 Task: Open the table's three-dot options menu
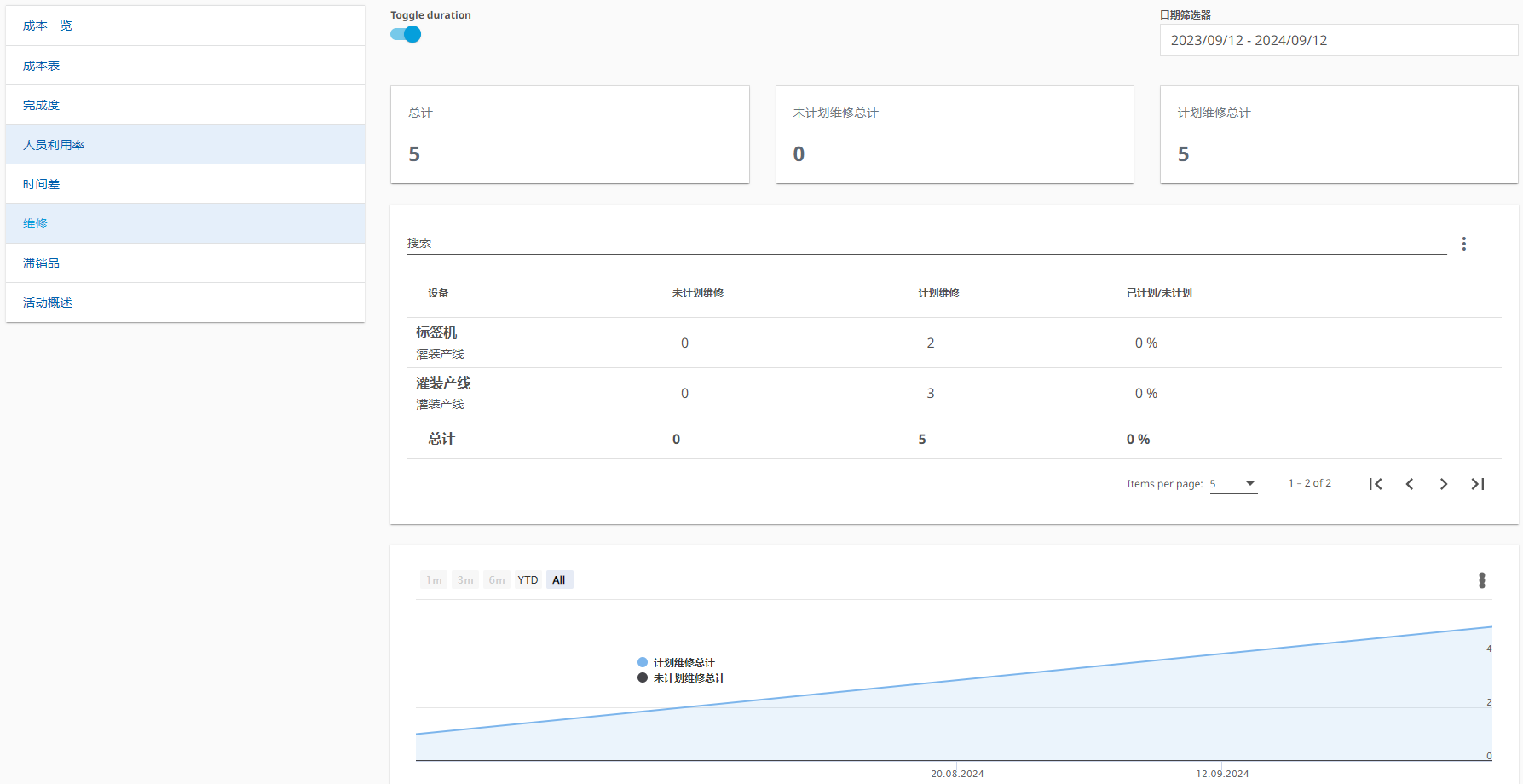[1463, 244]
